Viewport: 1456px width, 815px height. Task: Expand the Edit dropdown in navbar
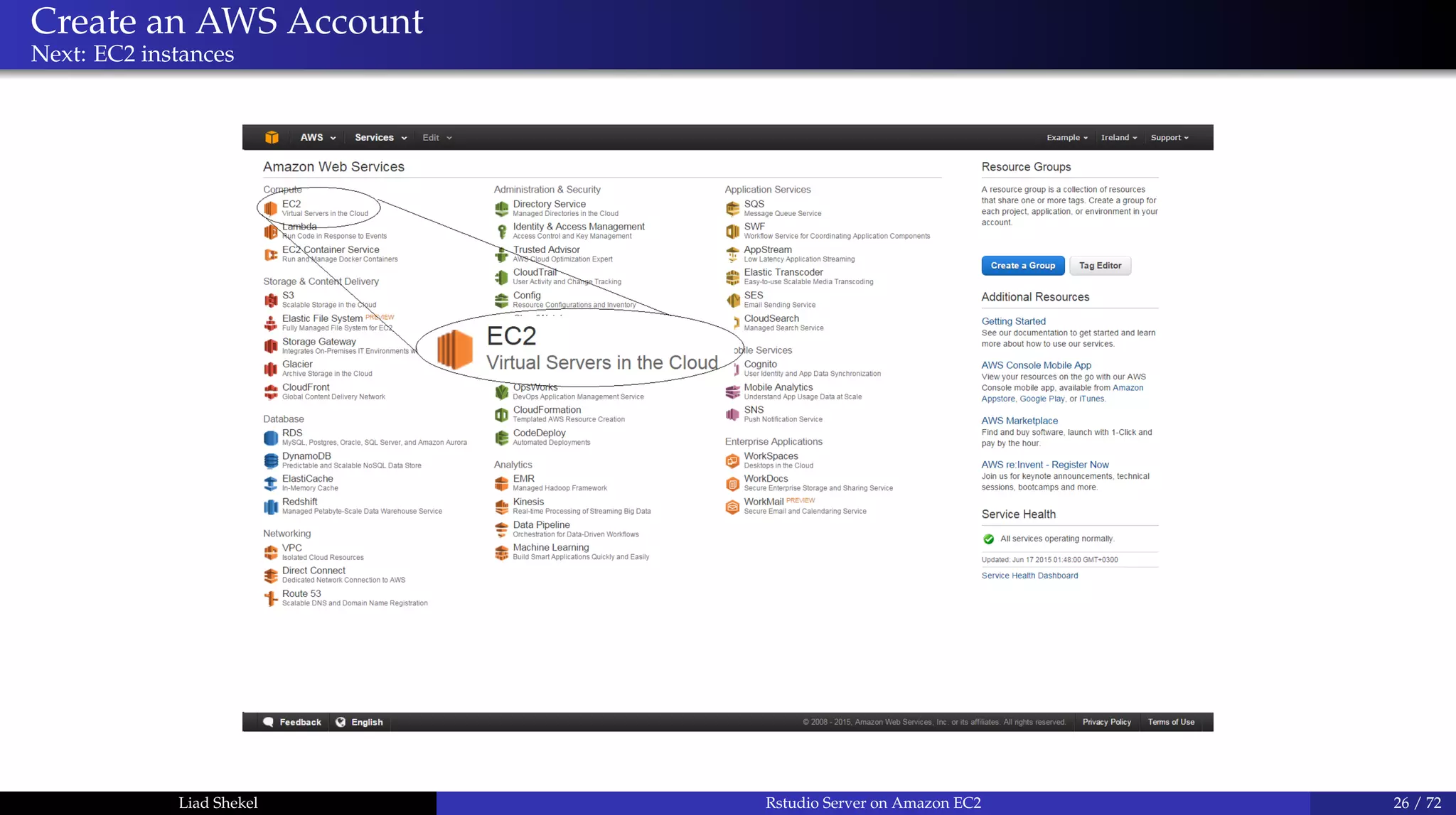pyautogui.click(x=437, y=137)
